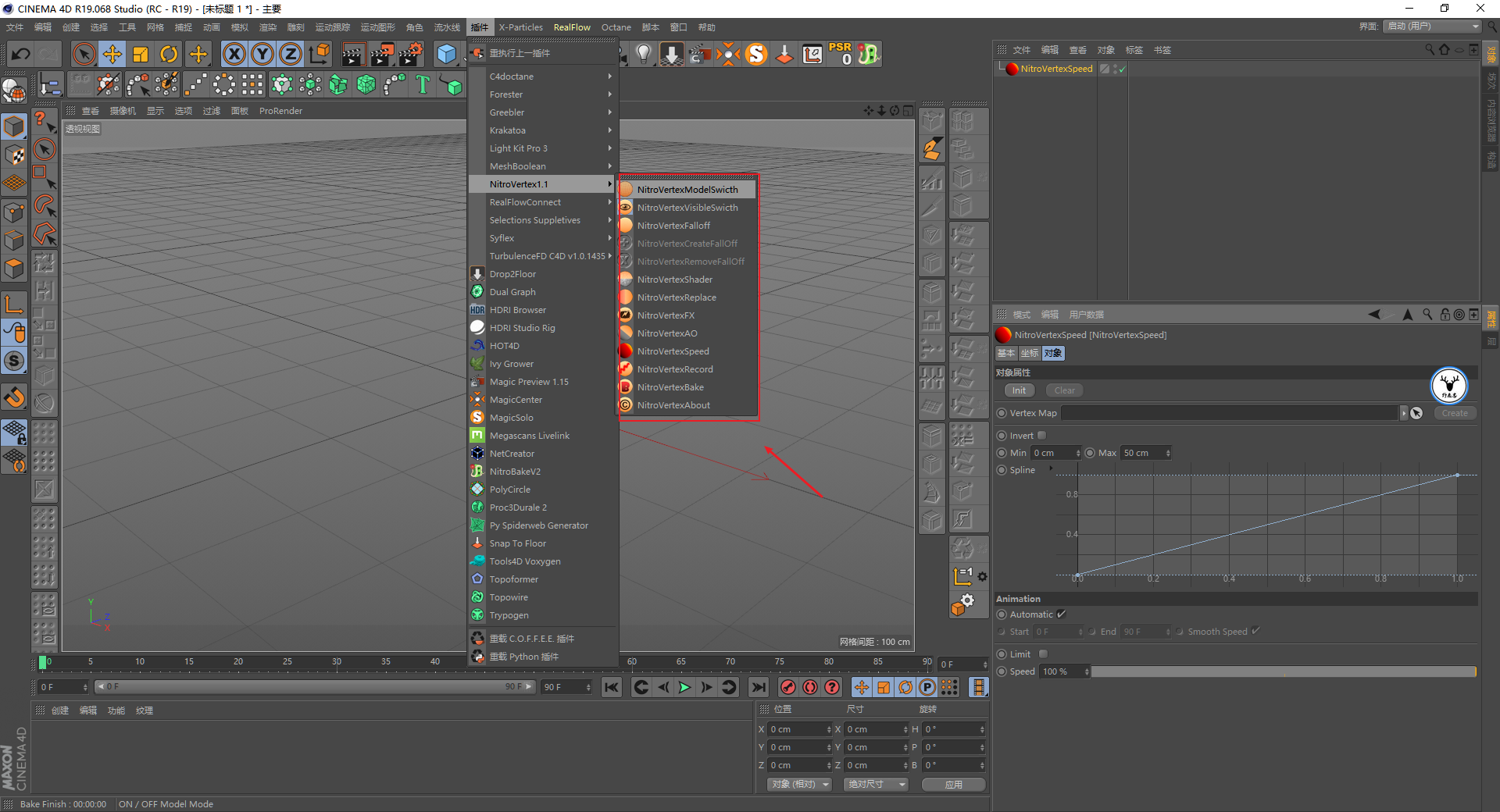Open Edit Render Settings gear clapperboard

point(411,54)
